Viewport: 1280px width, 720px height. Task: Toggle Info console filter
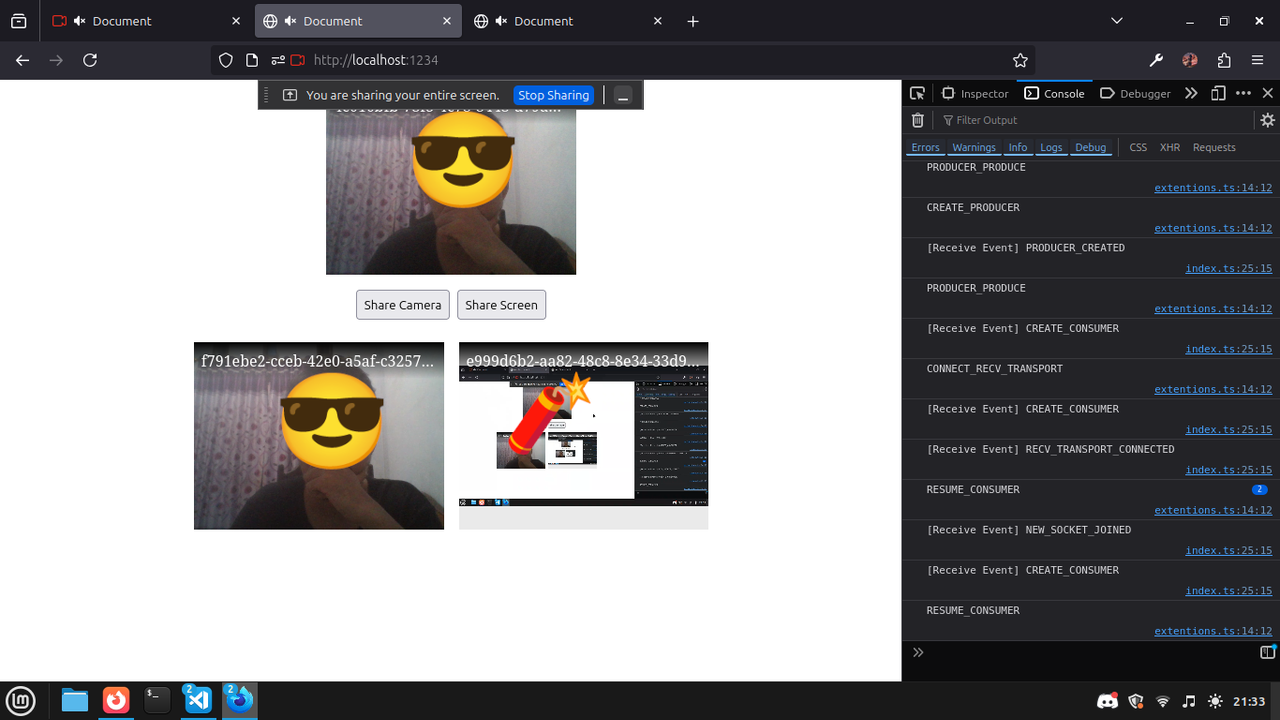(x=1018, y=147)
